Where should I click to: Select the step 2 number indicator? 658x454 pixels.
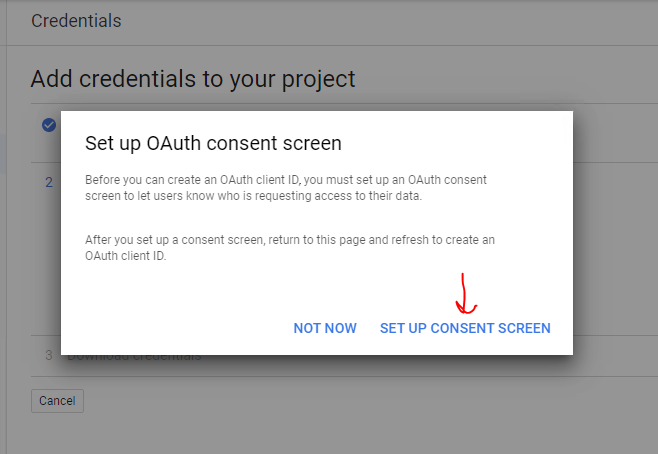point(49,182)
